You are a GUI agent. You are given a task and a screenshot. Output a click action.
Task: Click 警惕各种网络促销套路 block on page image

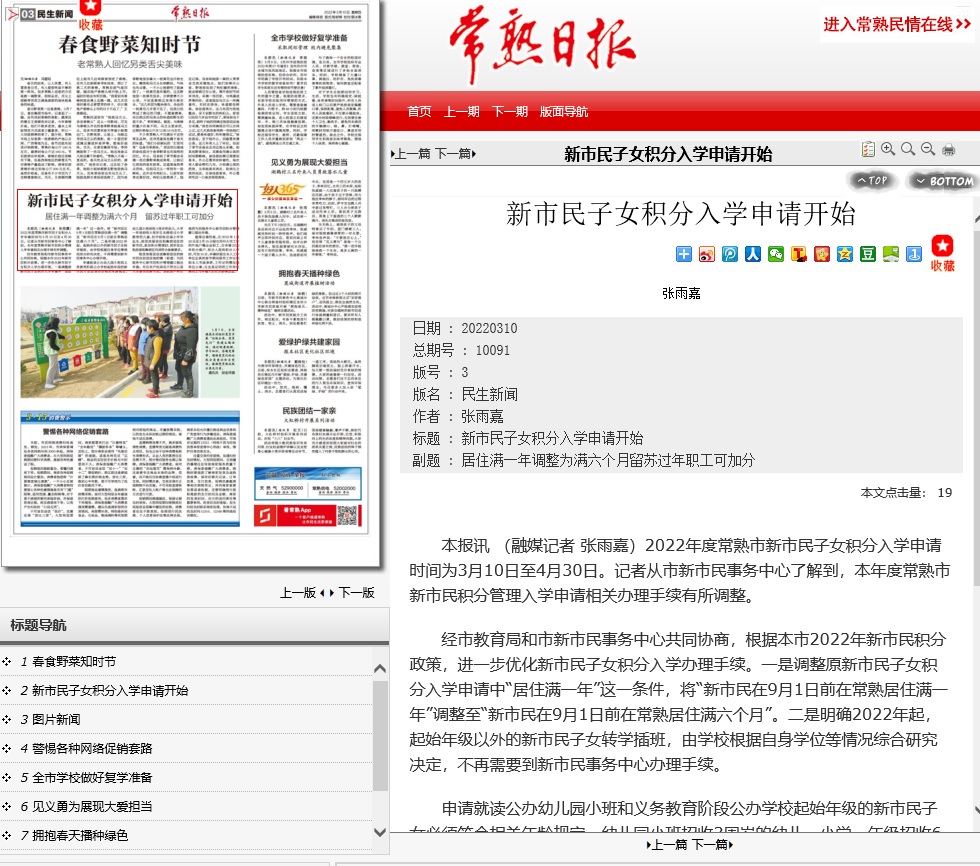[130, 469]
